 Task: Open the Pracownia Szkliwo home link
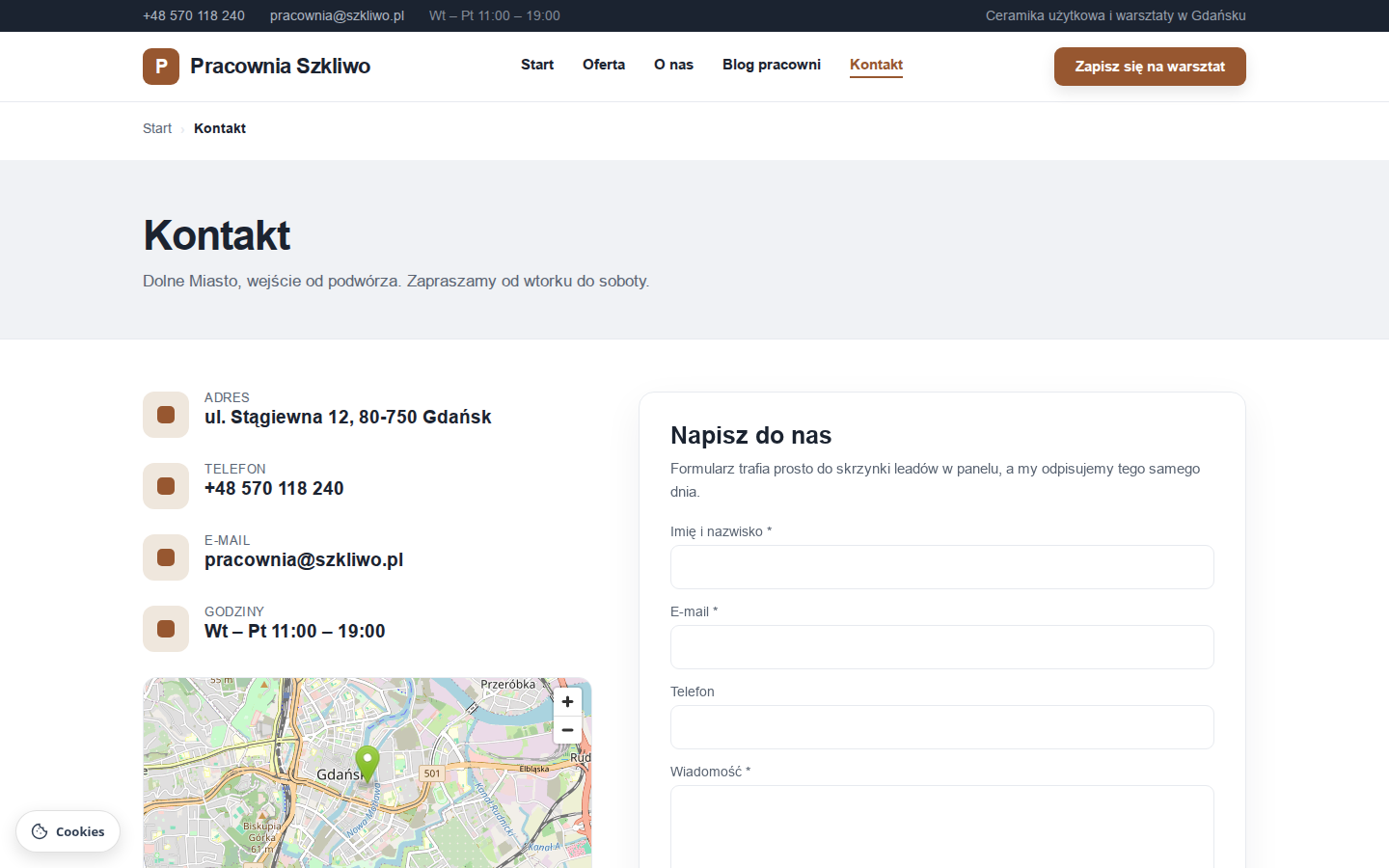pos(257,67)
